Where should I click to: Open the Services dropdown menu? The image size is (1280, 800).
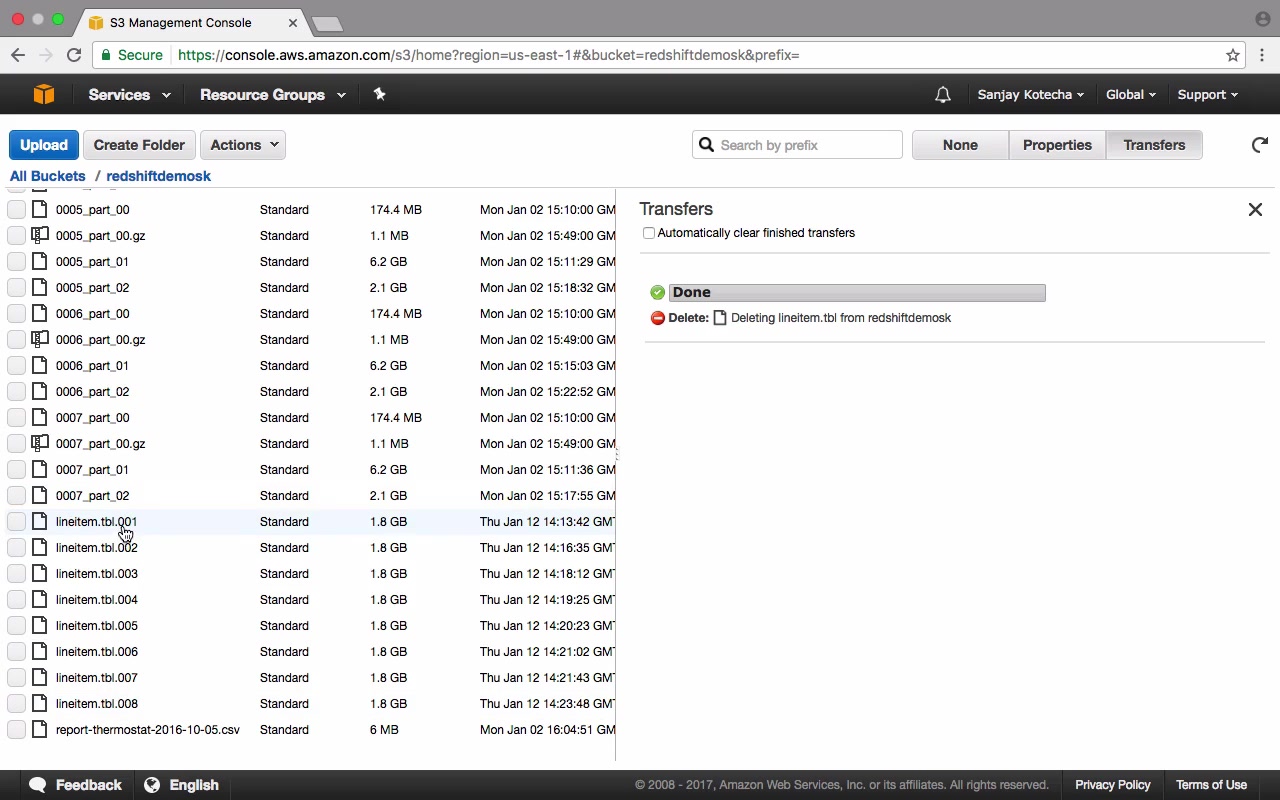(x=129, y=95)
